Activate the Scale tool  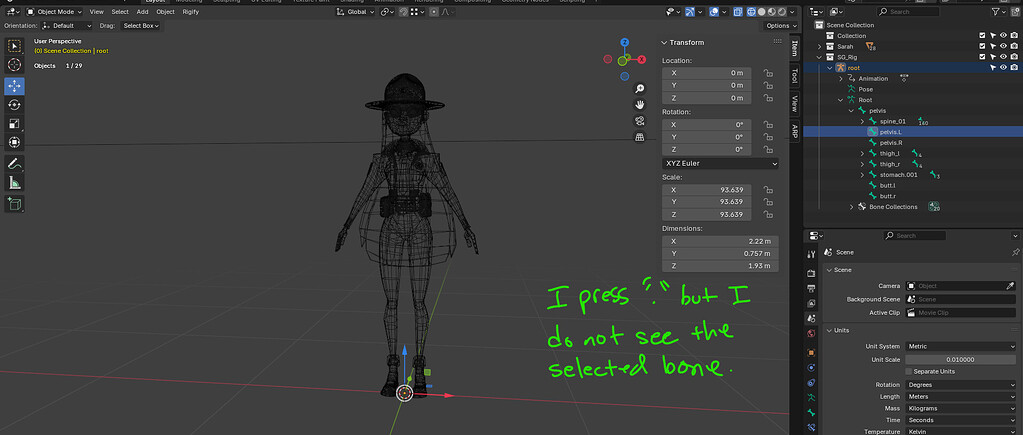pos(14,124)
